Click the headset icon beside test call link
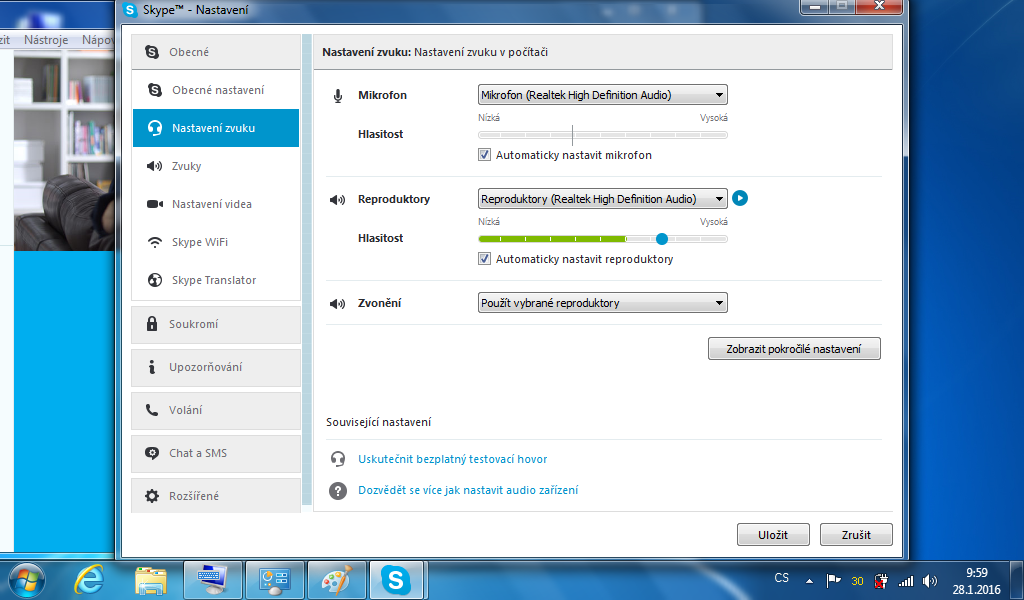1024x600 pixels. [338, 459]
